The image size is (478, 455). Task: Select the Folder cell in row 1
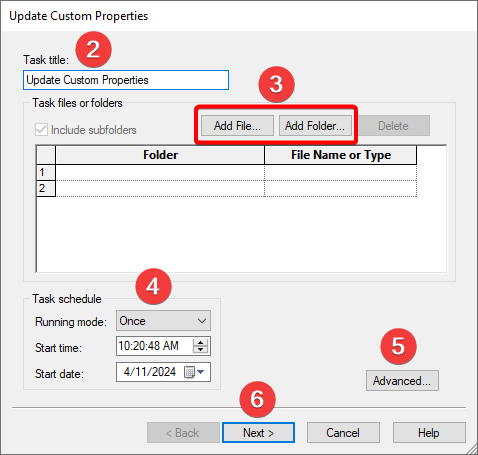(x=160, y=172)
